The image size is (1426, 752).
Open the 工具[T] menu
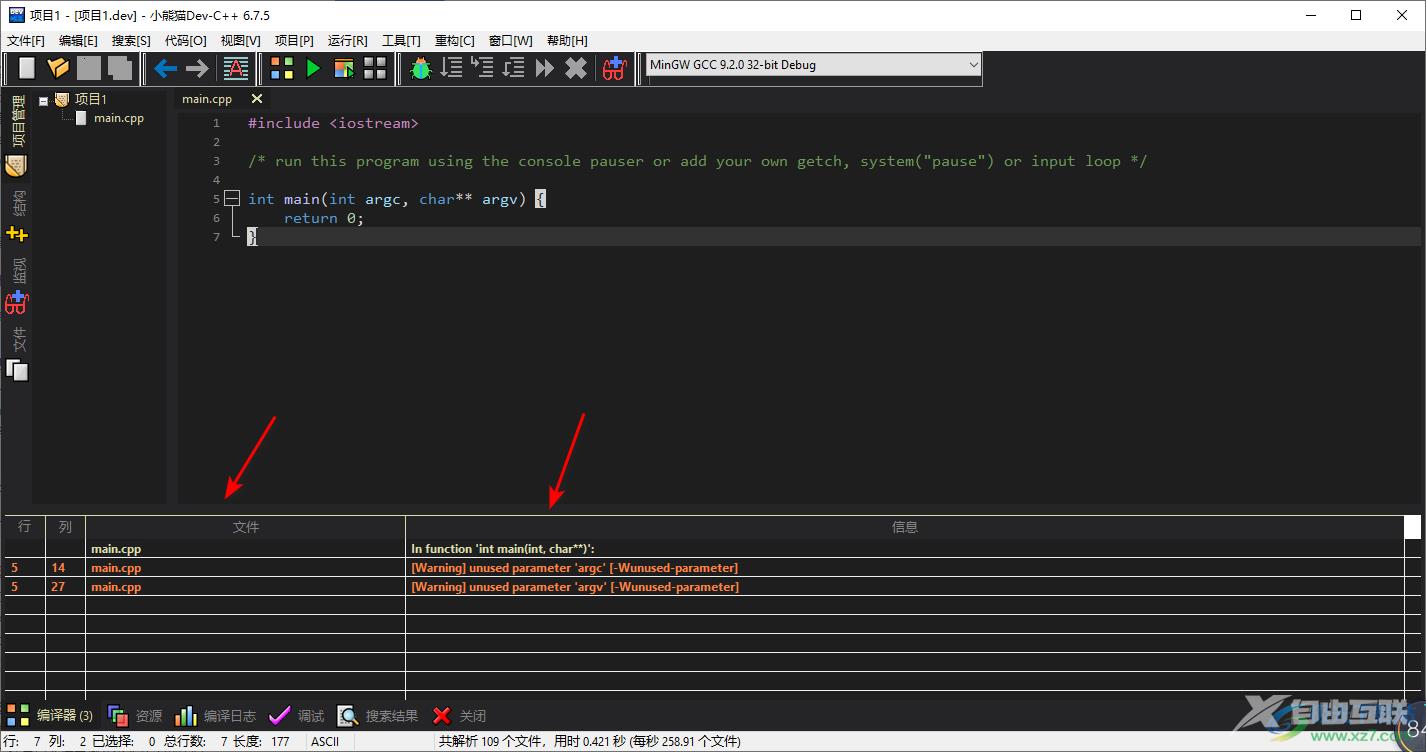pyautogui.click(x=401, y=41)
